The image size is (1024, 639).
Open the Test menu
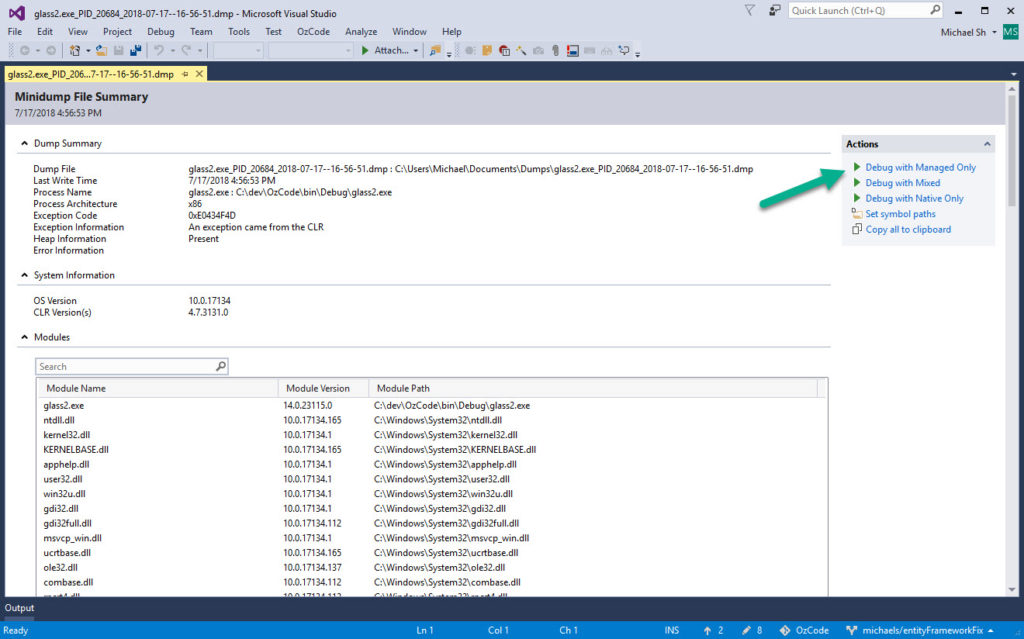[273, 31]
